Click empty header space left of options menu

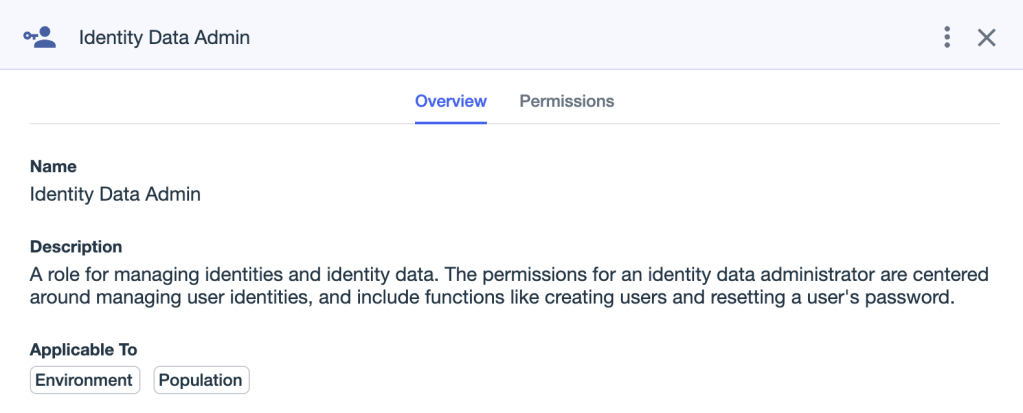click(600, 38)
